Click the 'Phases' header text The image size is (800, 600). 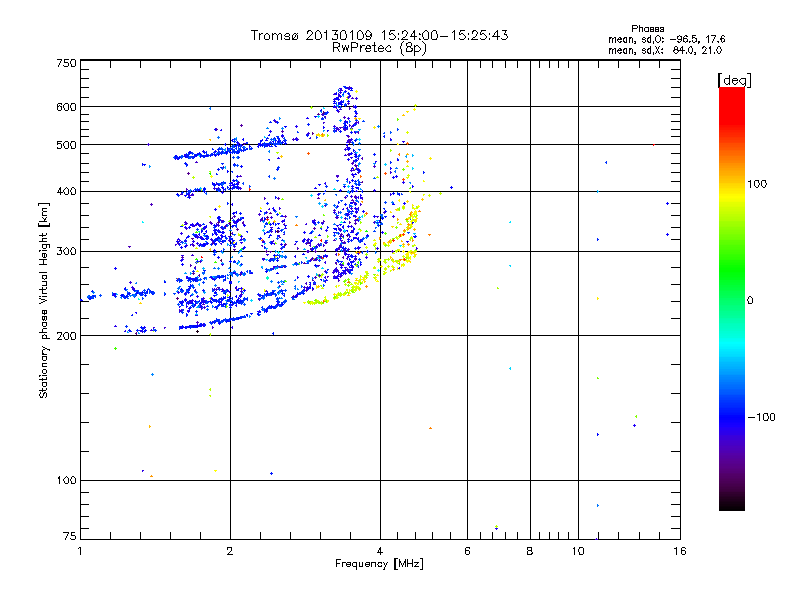647,29
